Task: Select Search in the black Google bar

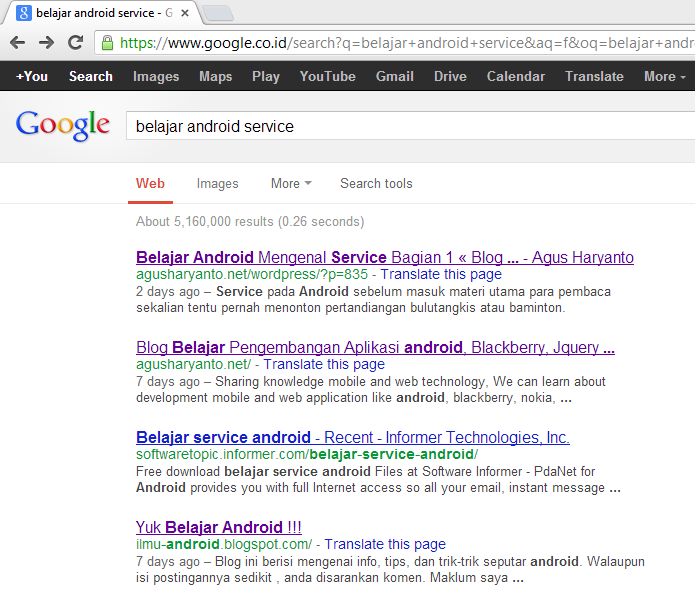Action: [91, 76]
